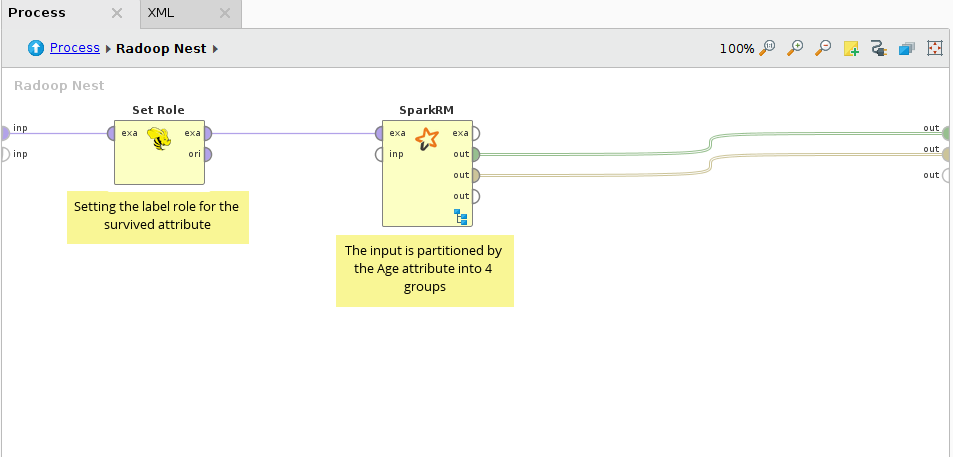The height and width of the screenshot is (457, 953).
Task: Click the zoom in magnifier
Action: 796,48
